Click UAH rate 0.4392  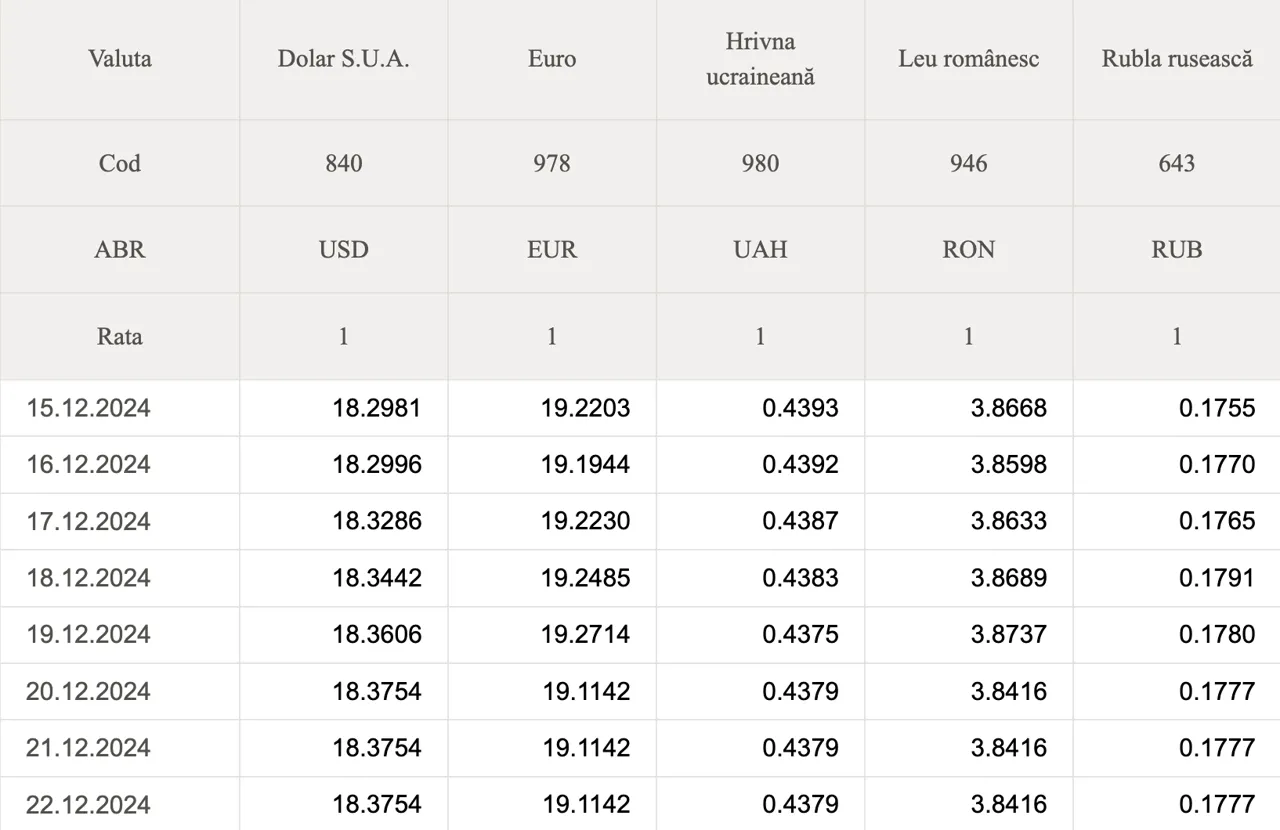(801, 465)
